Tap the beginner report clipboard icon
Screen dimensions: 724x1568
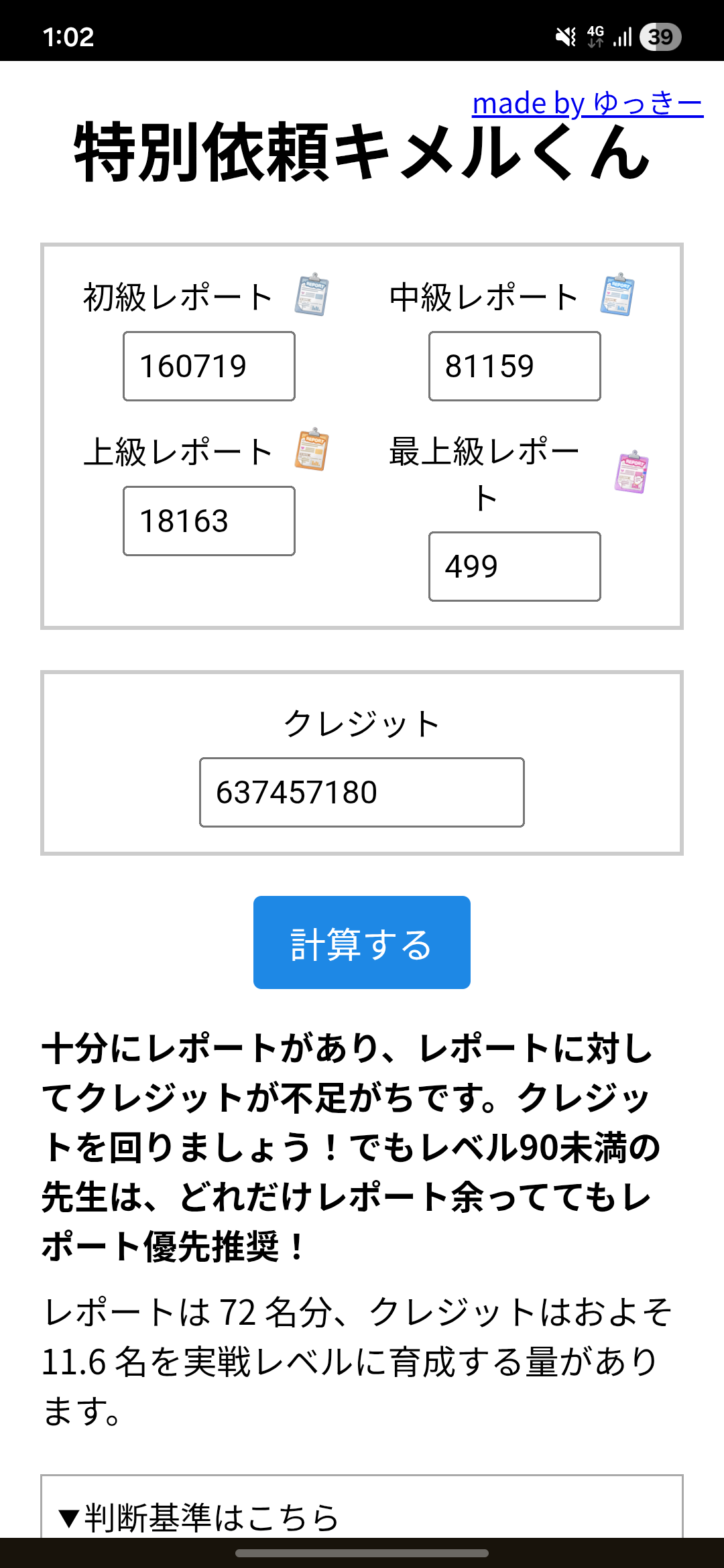[x=312, y=294]
